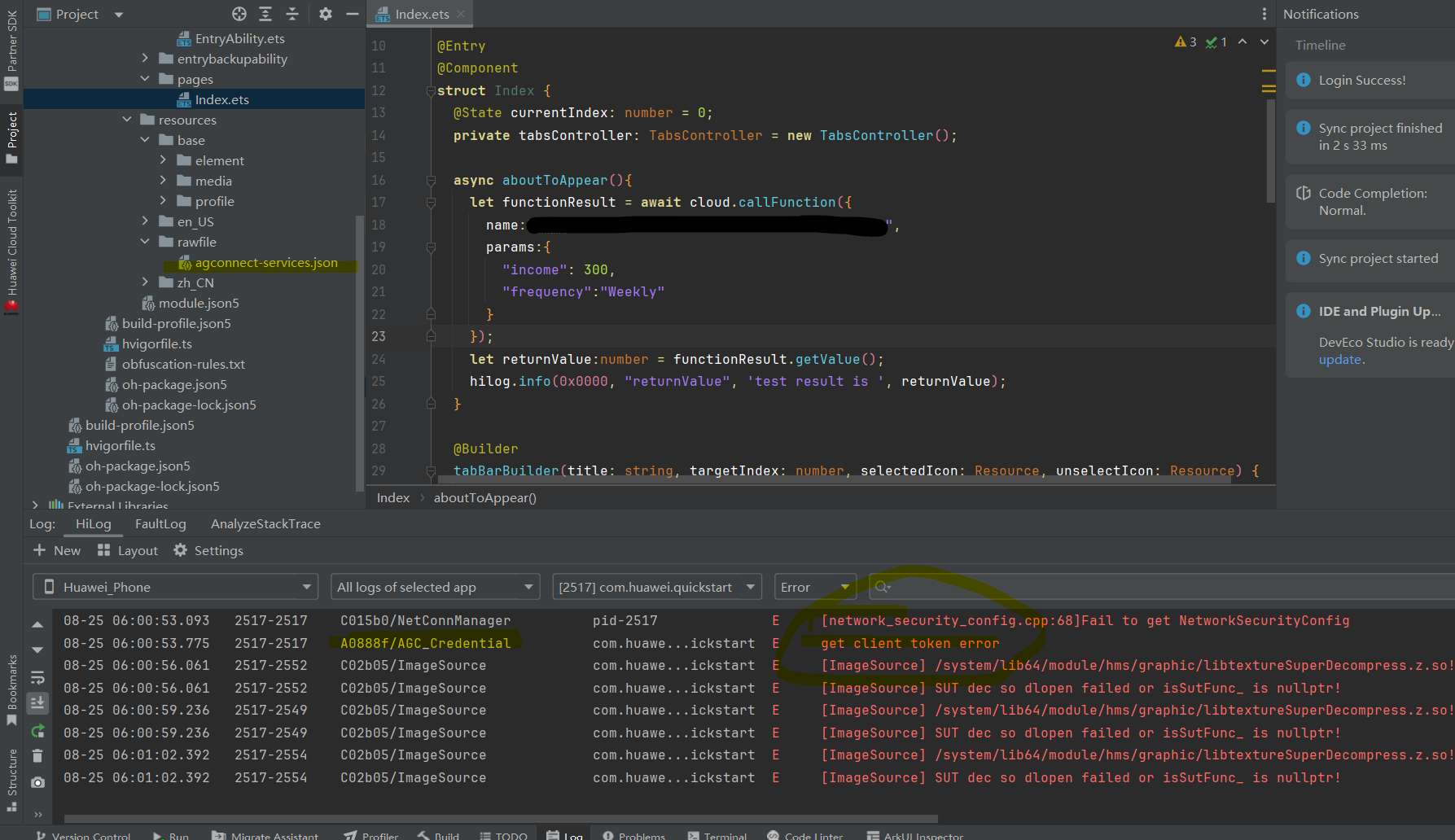Screen dimensions: 1455x840
Task: Click the green restart log icon
Action: [37, 731]
